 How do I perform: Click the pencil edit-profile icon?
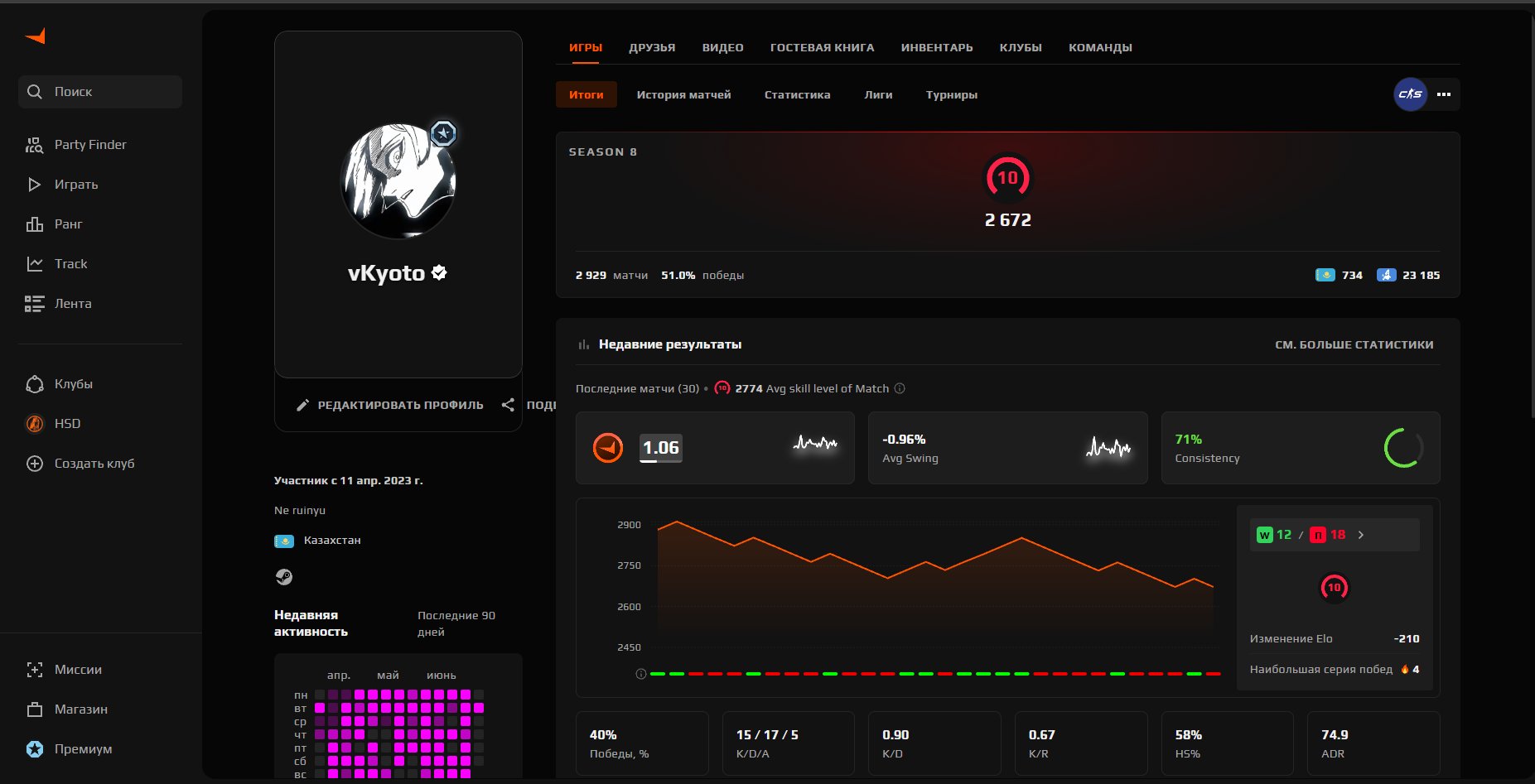(x=302, y=405)
